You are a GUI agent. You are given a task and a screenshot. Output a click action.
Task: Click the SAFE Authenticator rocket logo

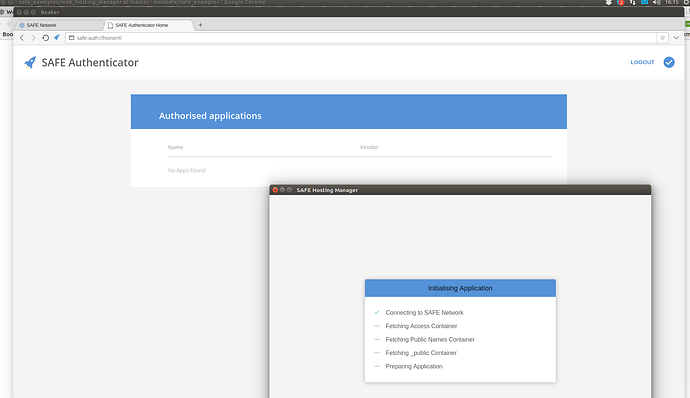pos(30,63)
